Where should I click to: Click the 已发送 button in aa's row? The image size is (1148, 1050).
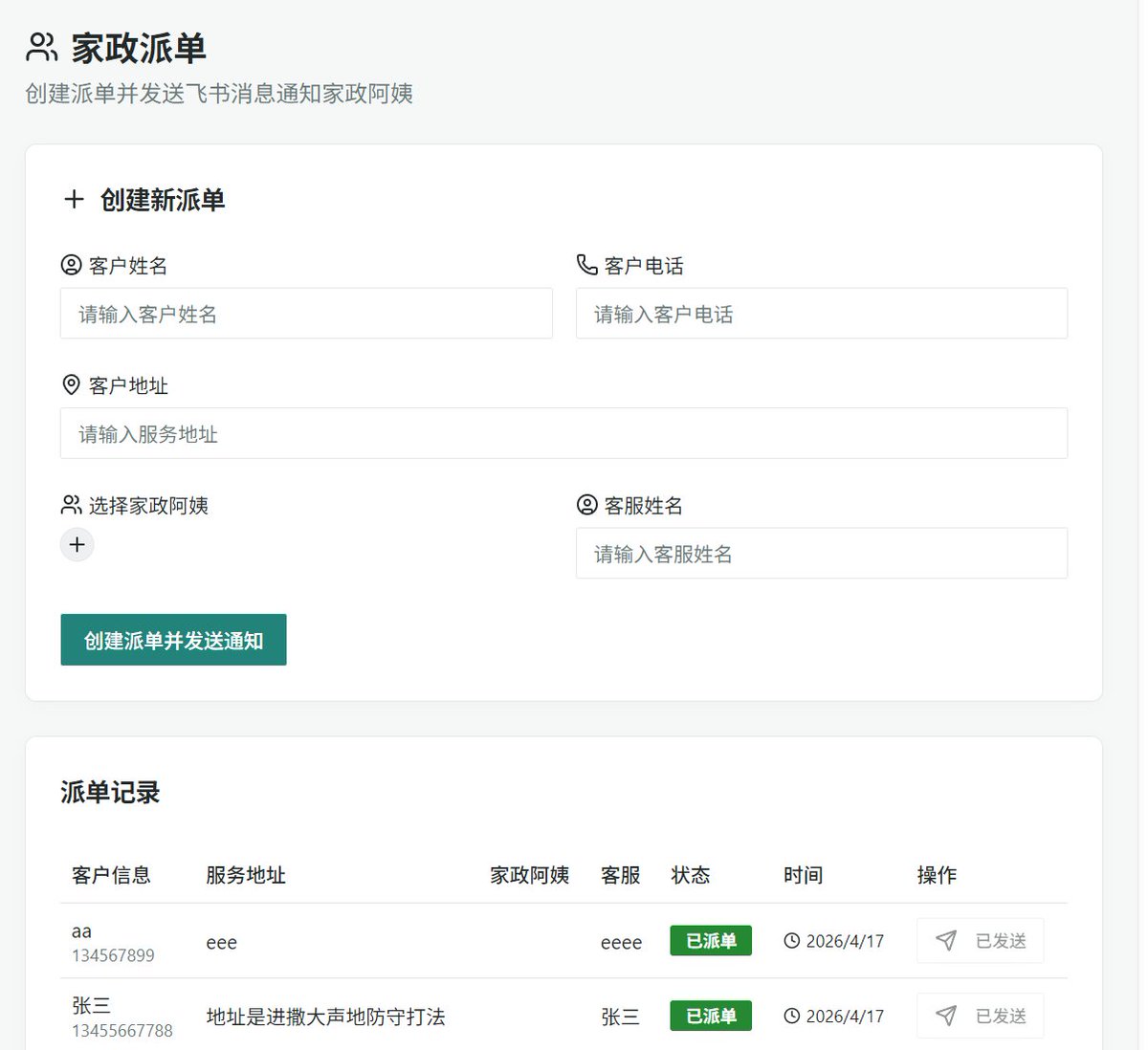click(980, 940)
